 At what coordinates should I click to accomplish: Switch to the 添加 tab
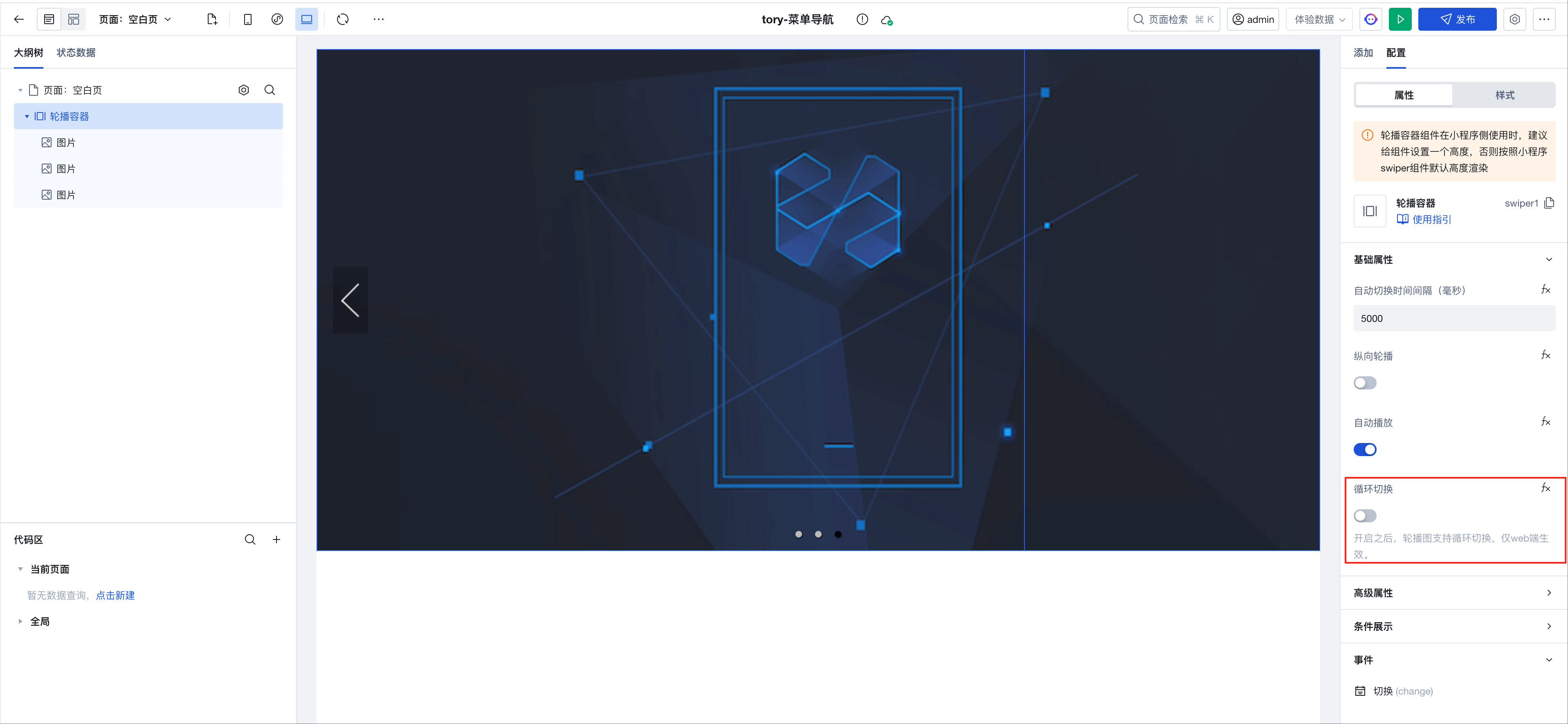pos(1363,52)
